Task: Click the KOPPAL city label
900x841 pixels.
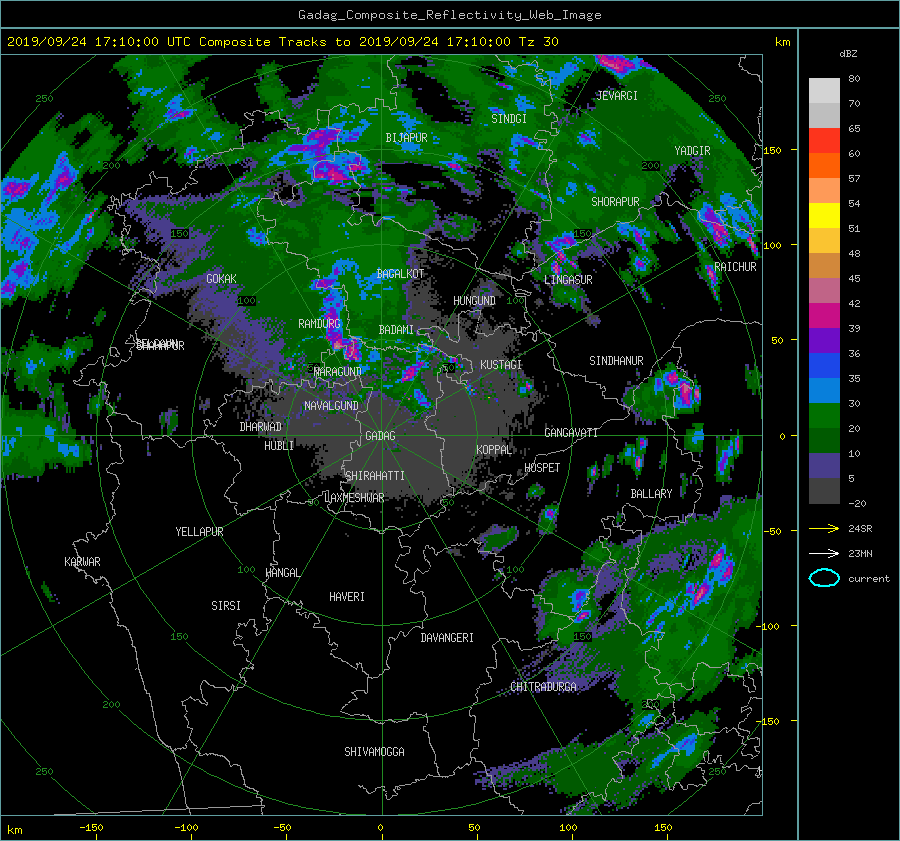Action: (494, 450)
